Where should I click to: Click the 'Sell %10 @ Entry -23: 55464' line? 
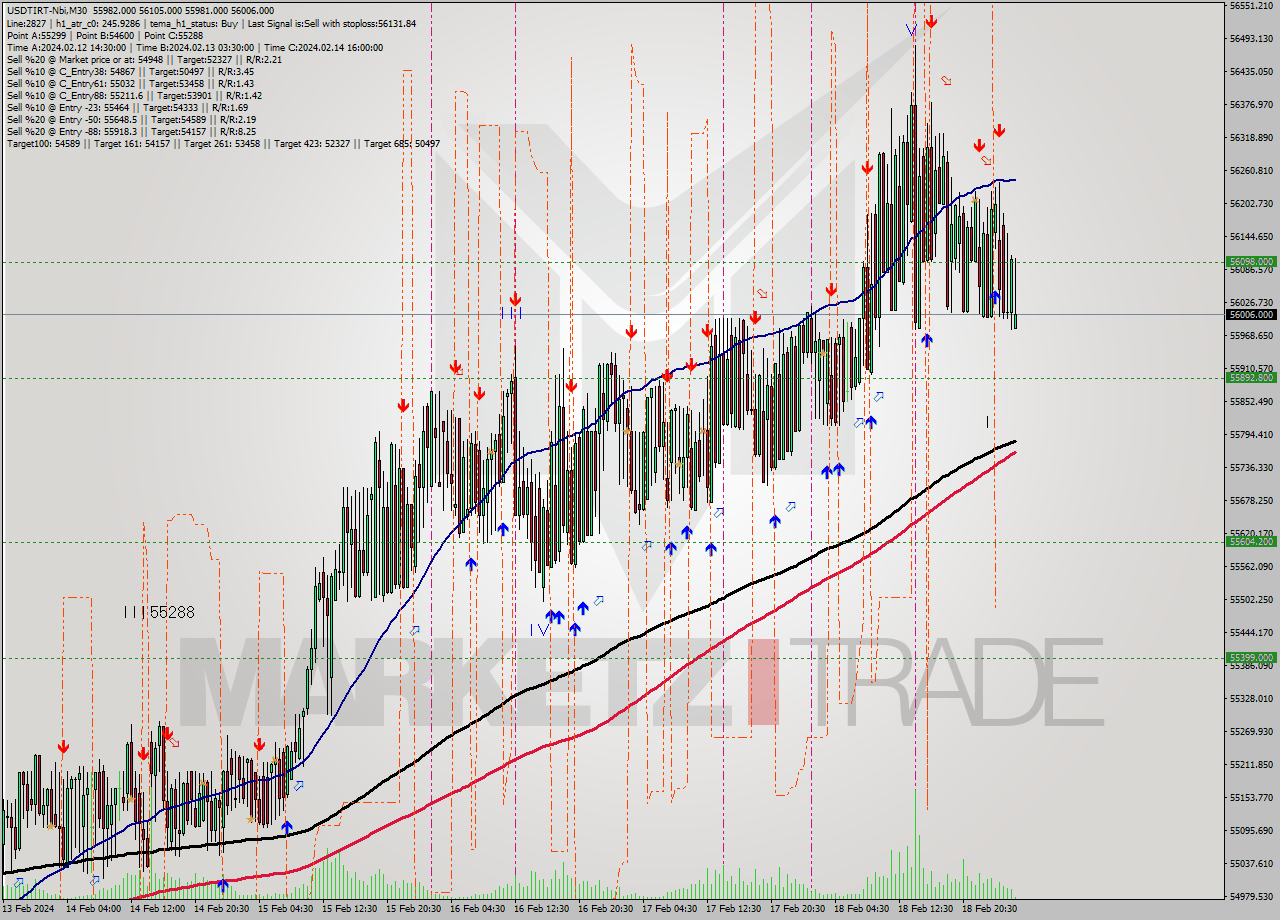pyautogui.click(x=127, y=107)
